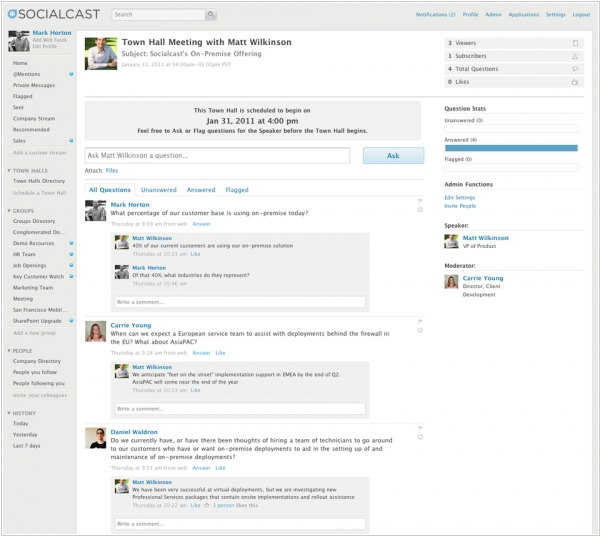Click the star icon beside 1 person likes this
The image size is (600, 536).
pyautogui.click(x=207, y=505)
